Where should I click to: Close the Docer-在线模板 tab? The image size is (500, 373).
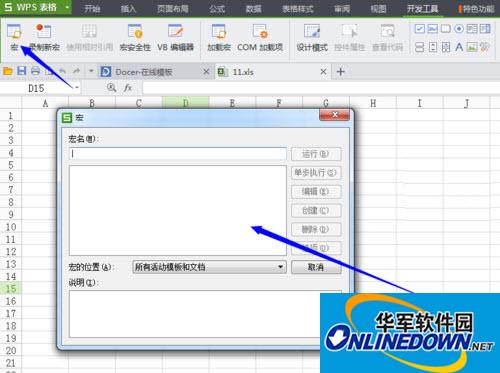(206, 72)
